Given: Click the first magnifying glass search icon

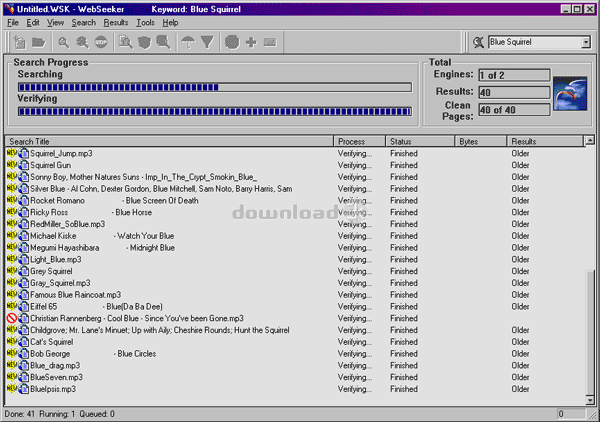Looking at the screenshot, I should coord(64,42).
